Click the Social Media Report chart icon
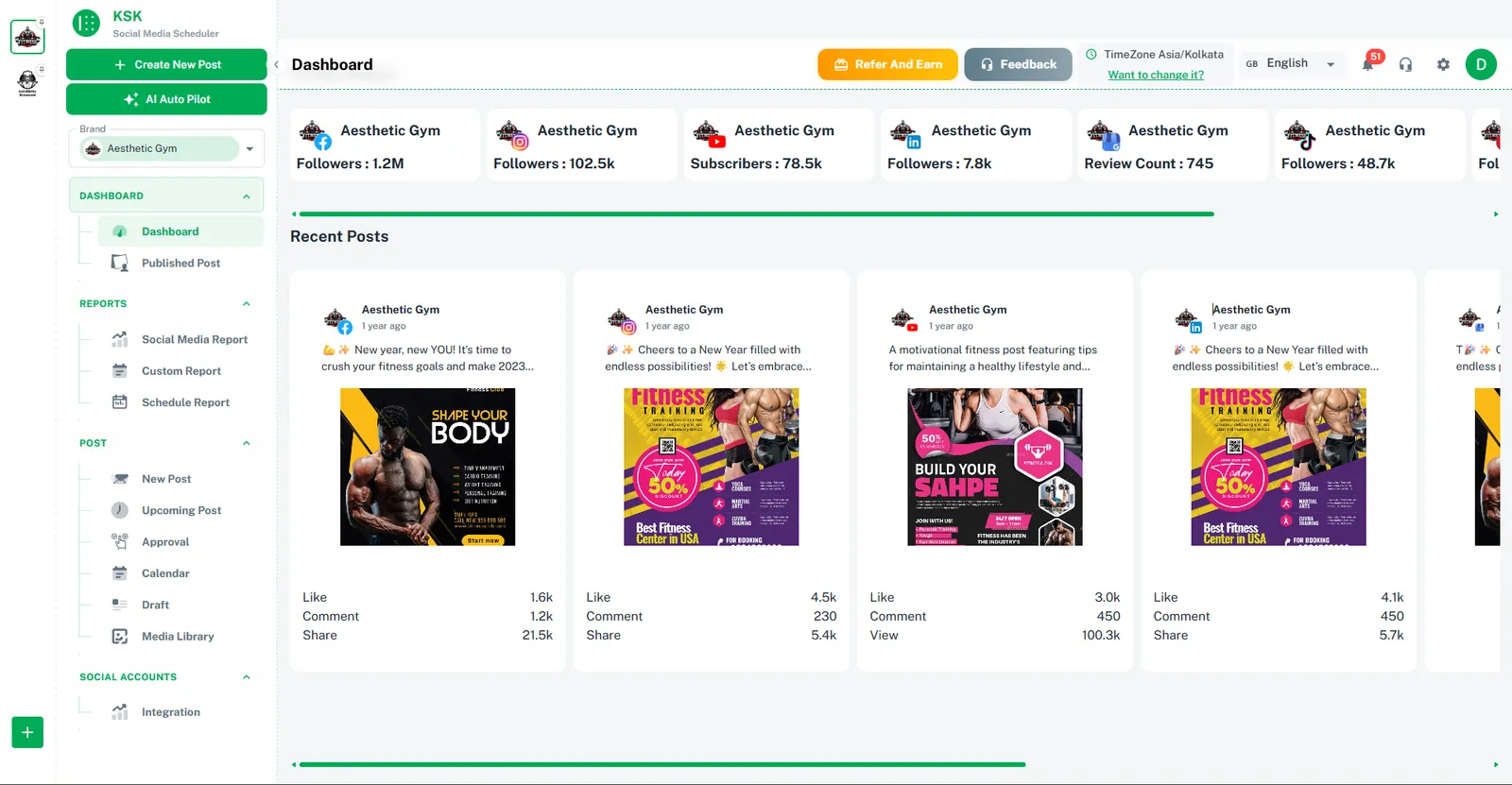Image resolution: width=1512 pixels, height=785 pixels. click(x=120, y=339)
